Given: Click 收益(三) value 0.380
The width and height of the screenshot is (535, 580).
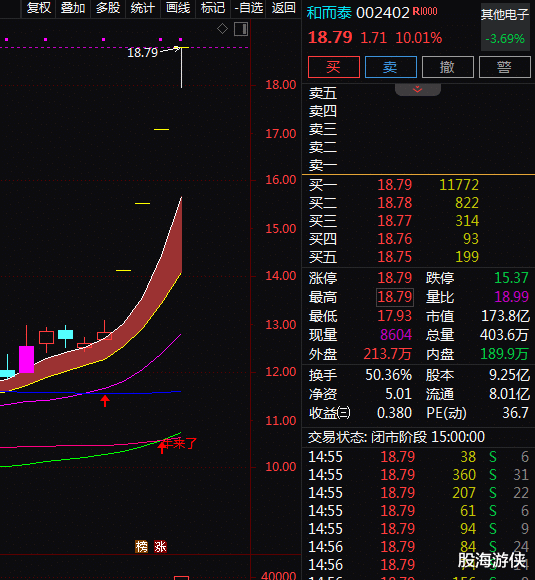Looking at the screenshot, I should (394, 413).
